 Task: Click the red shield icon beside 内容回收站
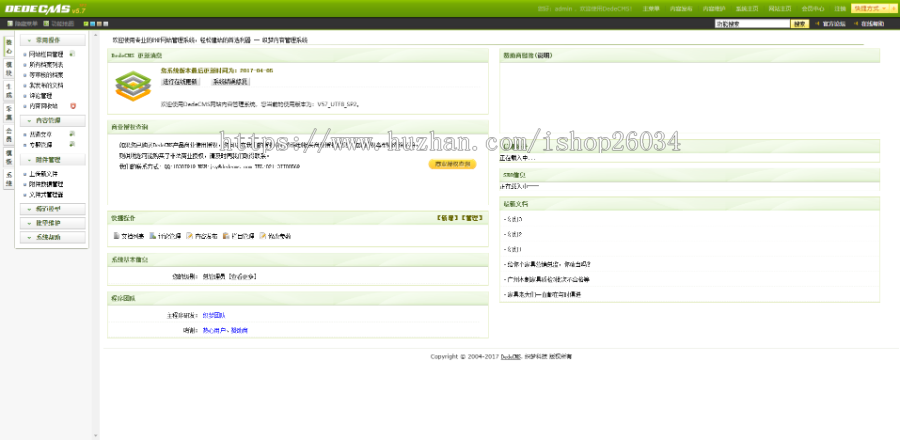coord(73,106)
